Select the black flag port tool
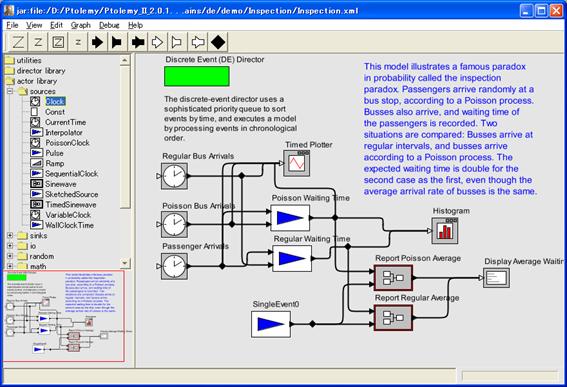Viewport: 567px width, 387px height. click(117, 42)
